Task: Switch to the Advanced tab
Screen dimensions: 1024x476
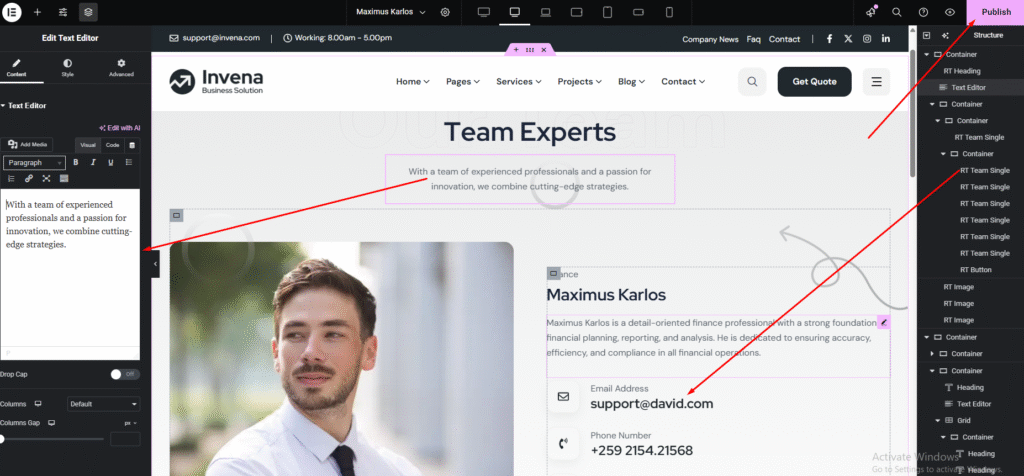Action: tap(121, 68)
